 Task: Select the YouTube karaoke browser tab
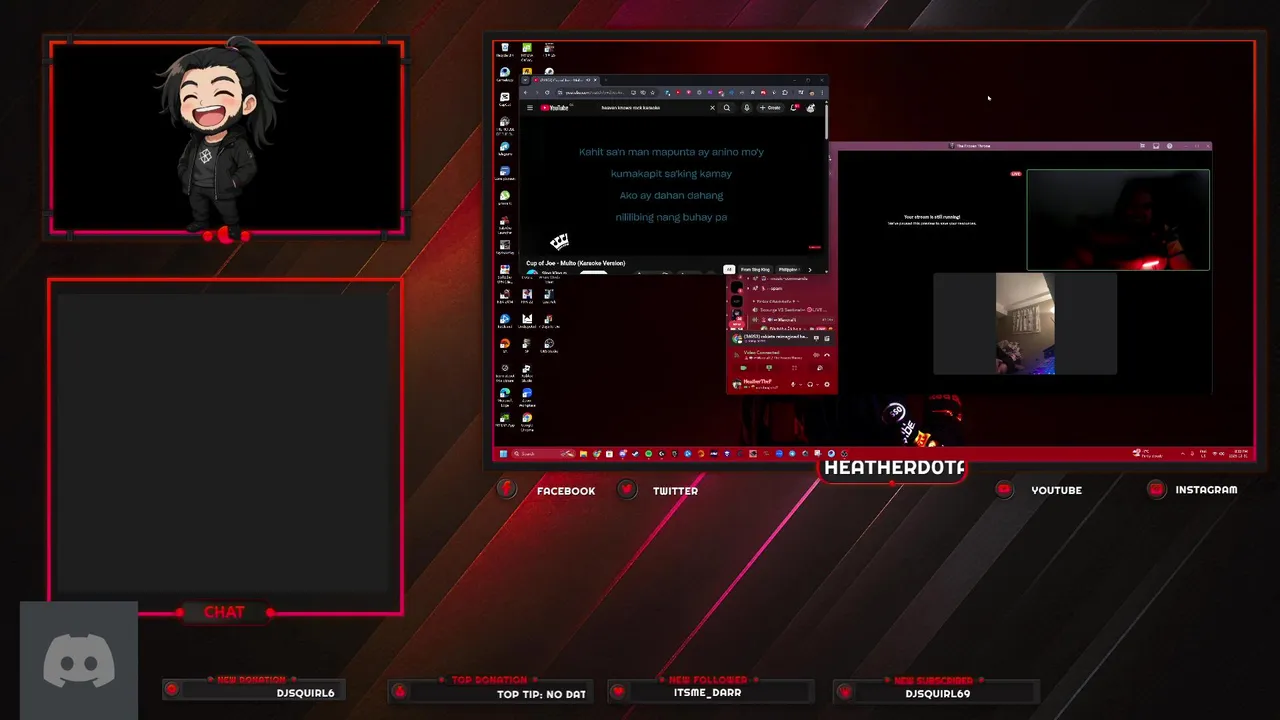click(x=565, y=80)
